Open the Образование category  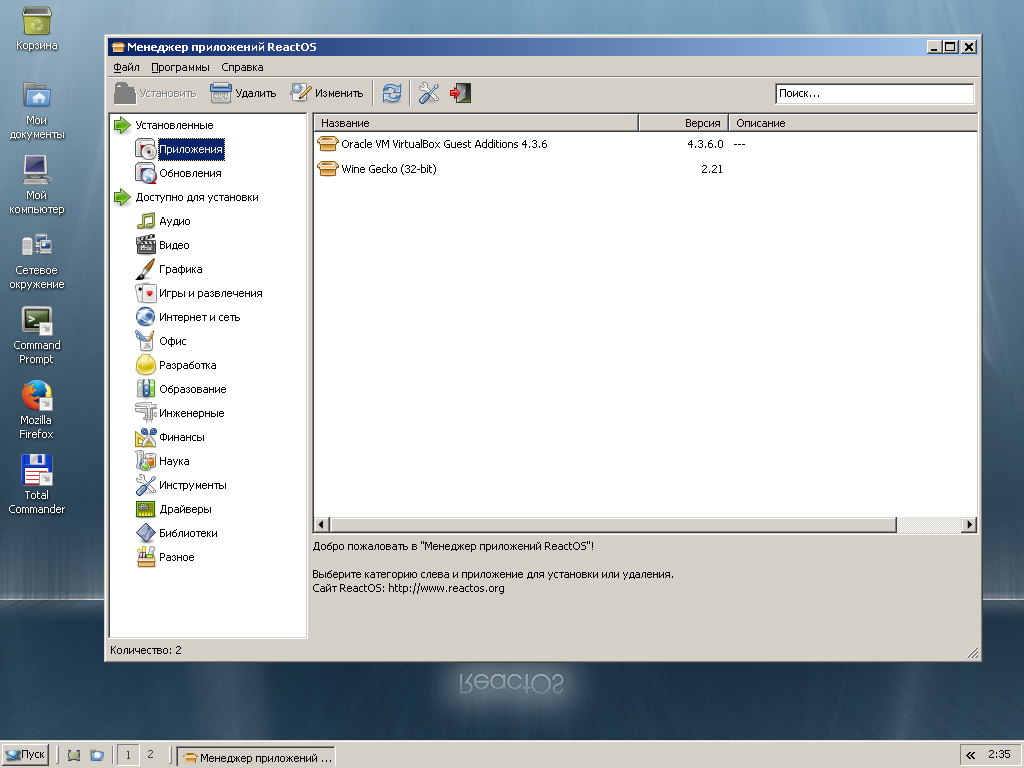tap(193, 389)
